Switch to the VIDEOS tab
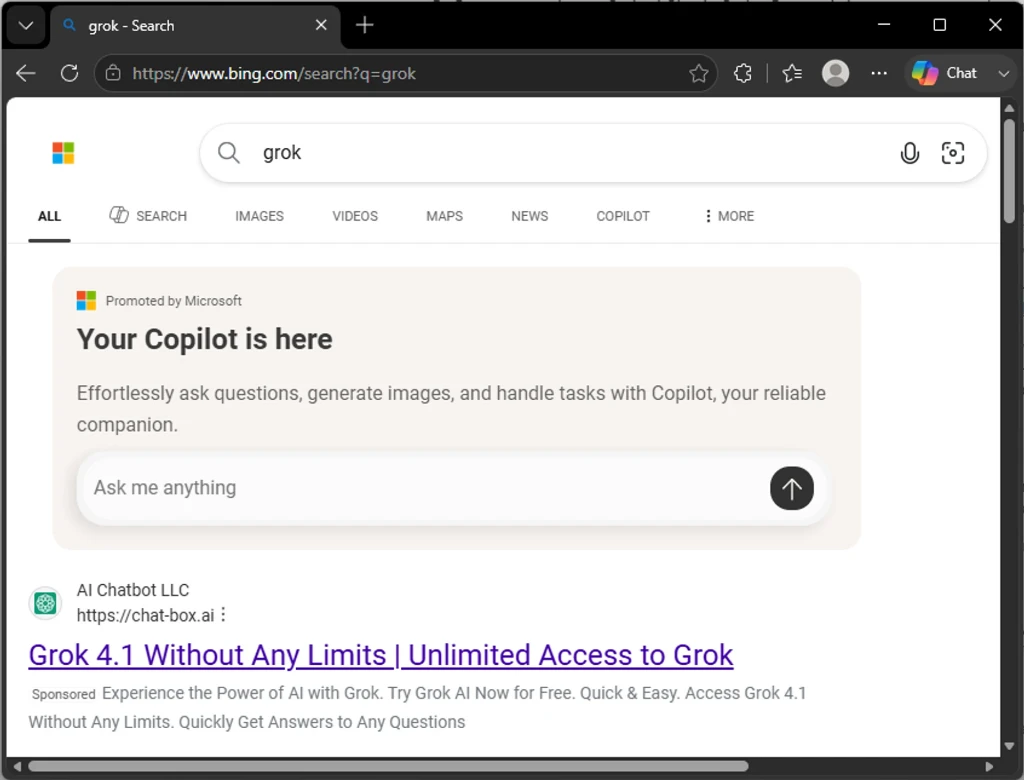The height and width of the screenshot is (780, 1024). pos(355,216)
